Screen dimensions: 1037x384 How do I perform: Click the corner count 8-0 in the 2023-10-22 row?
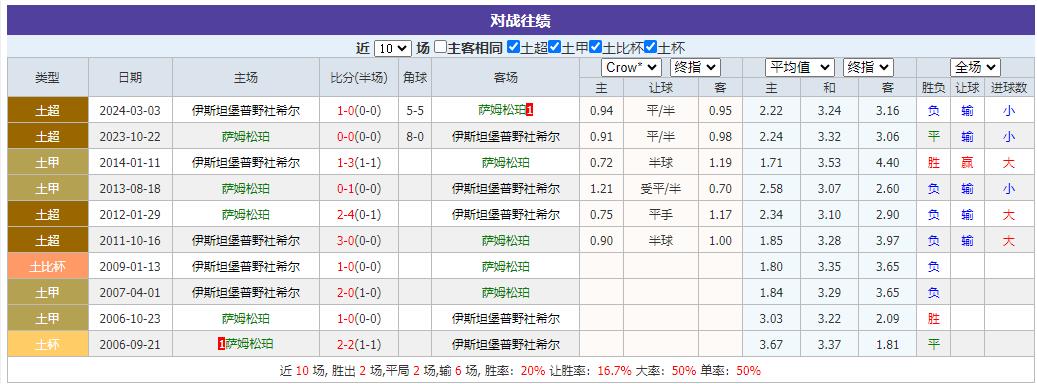click(415, 137)
